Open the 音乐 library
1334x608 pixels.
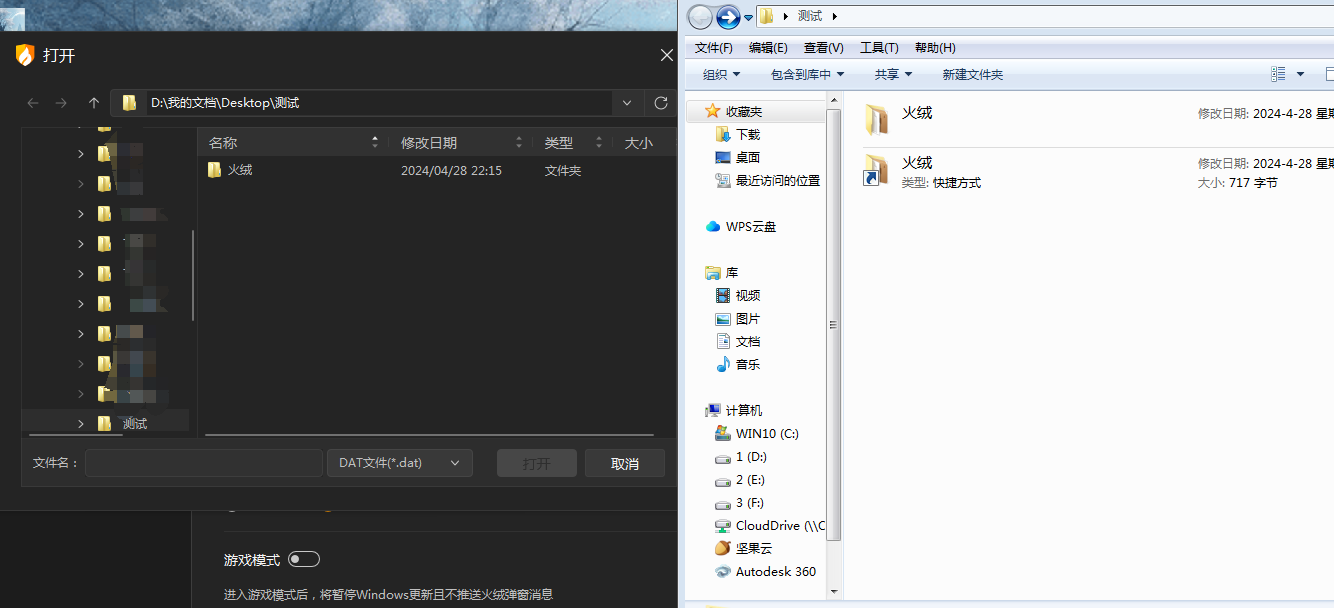(x=748, y=365)
